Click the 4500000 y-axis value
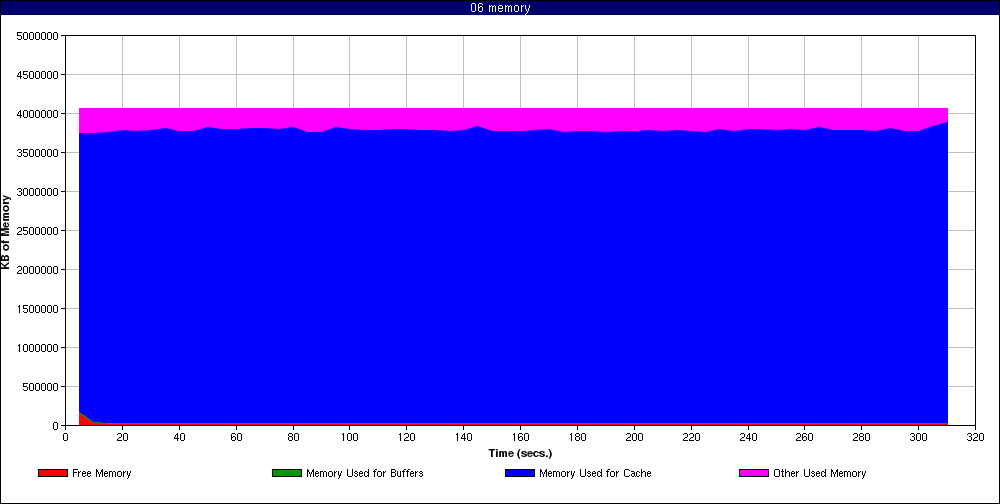 pos(40,75)
